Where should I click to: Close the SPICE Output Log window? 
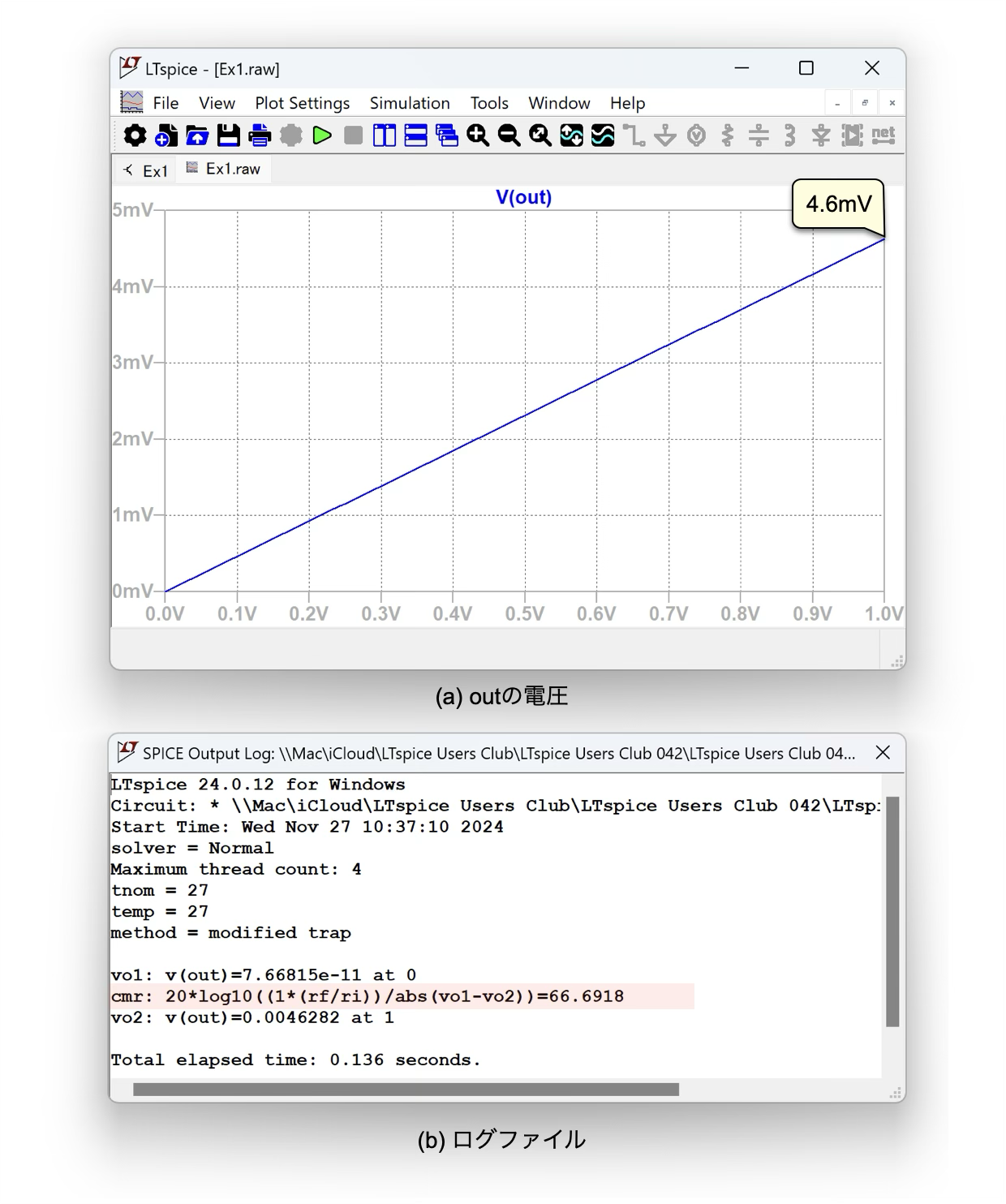[x=883, y=753]
